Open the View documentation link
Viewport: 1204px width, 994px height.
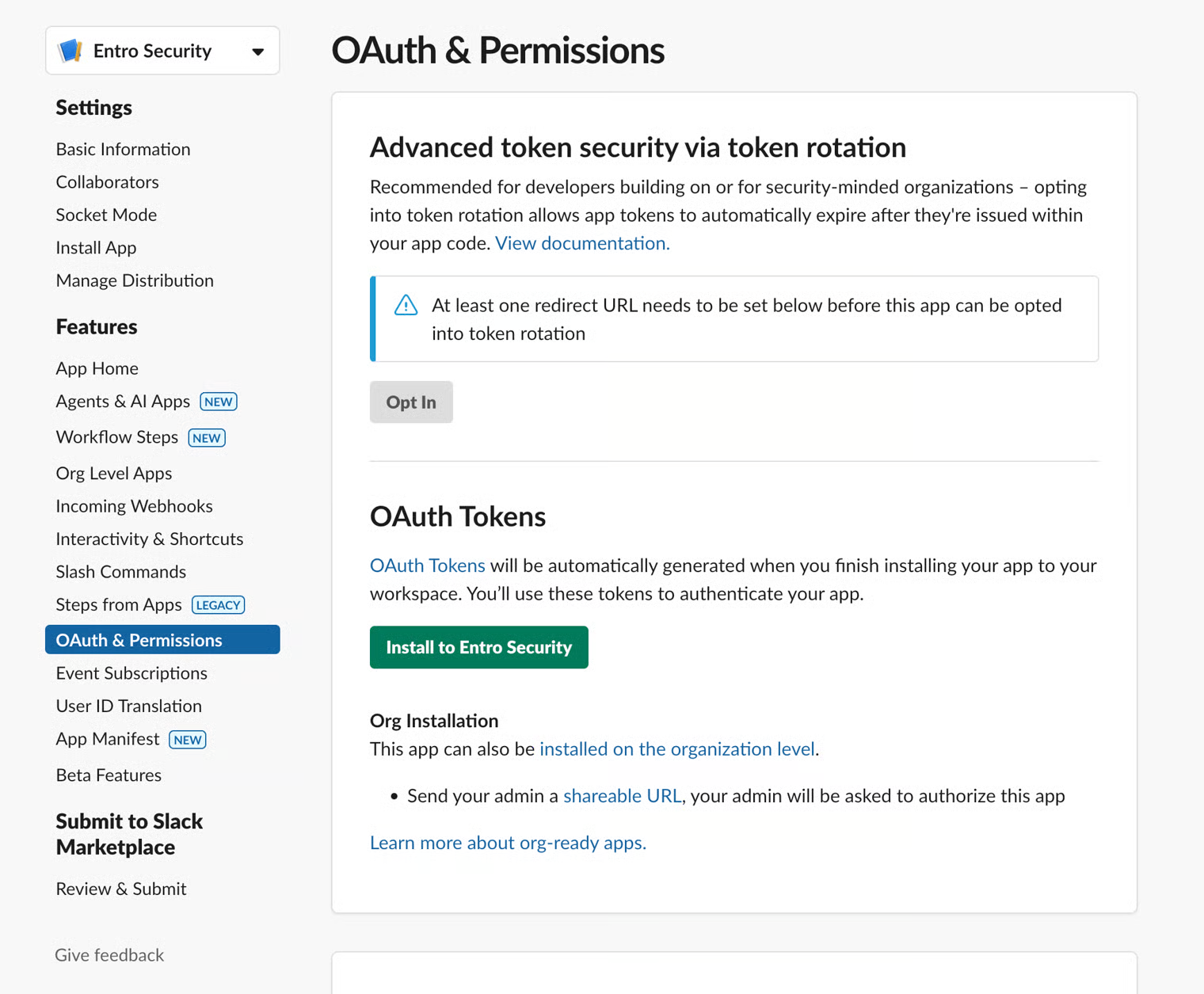[x=582, y=243]
